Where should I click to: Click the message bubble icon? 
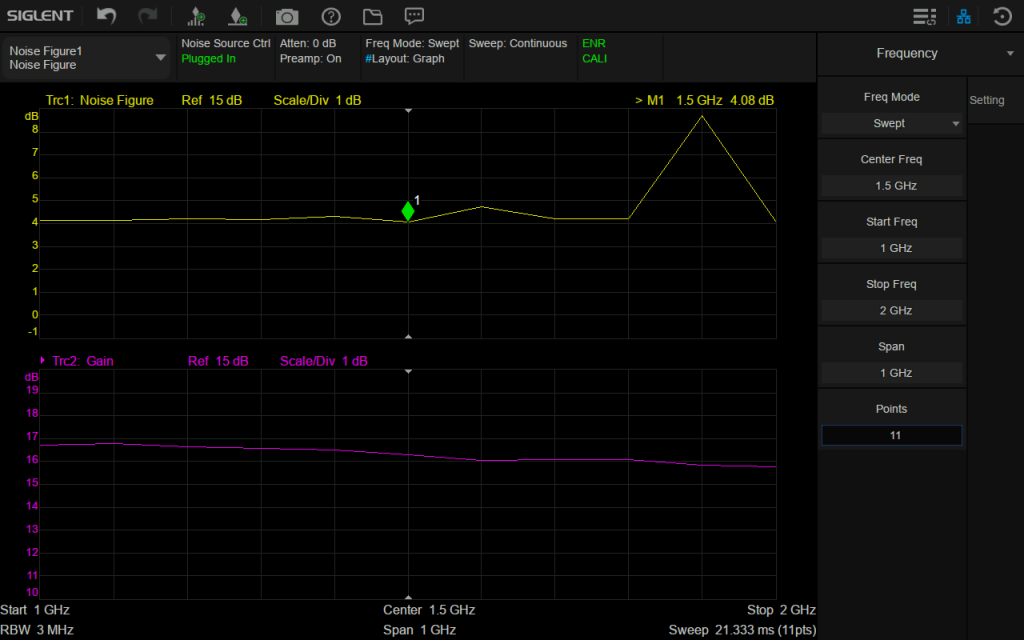pos(414,16)
